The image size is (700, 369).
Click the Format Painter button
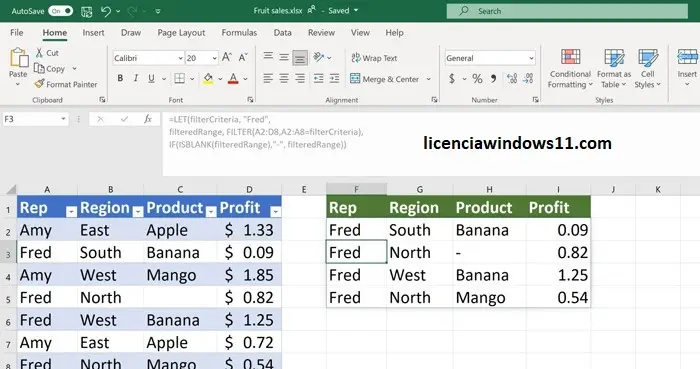click(x=66, y=84)
